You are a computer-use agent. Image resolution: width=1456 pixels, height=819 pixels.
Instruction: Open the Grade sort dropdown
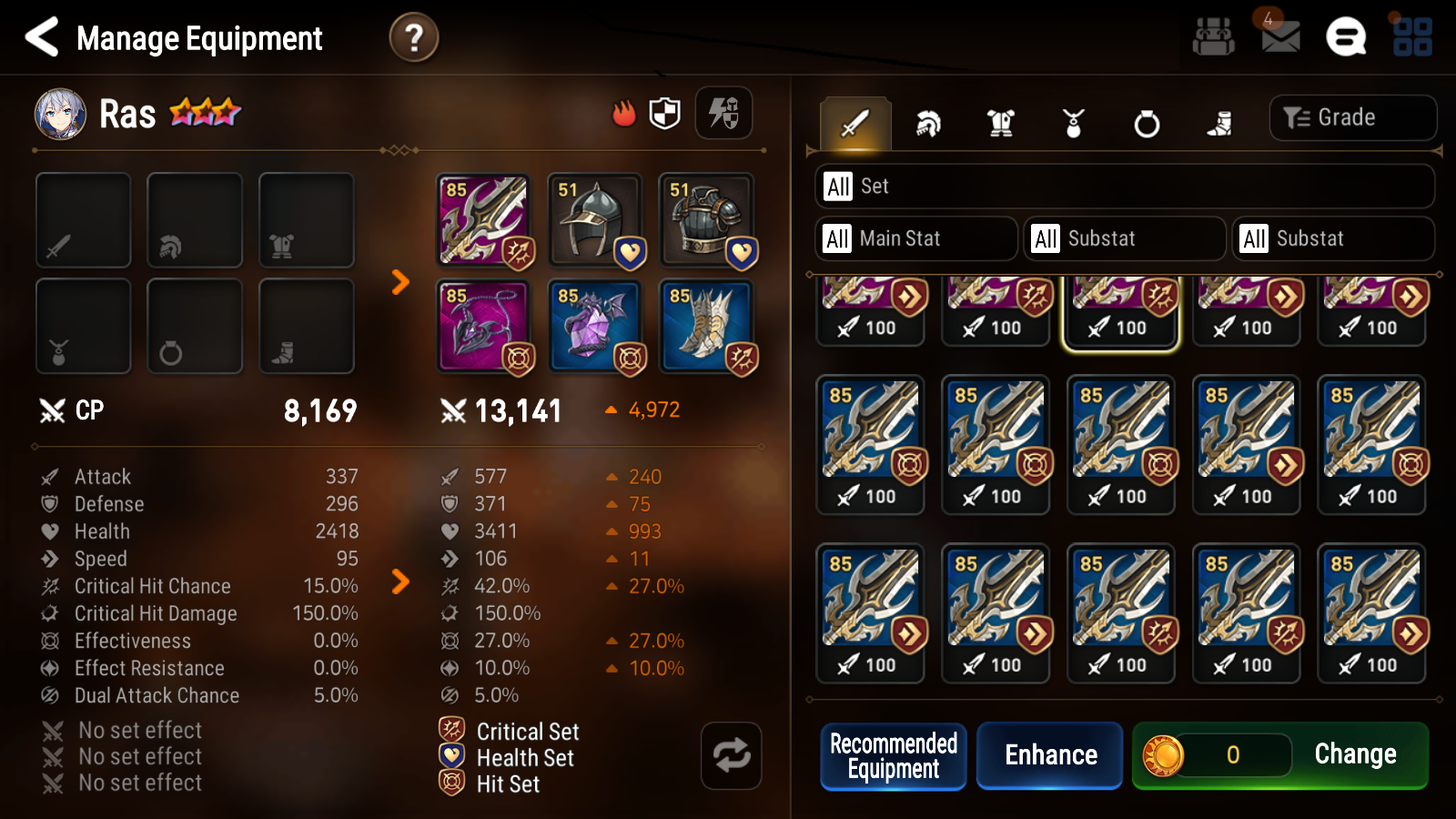(1353, 117)
